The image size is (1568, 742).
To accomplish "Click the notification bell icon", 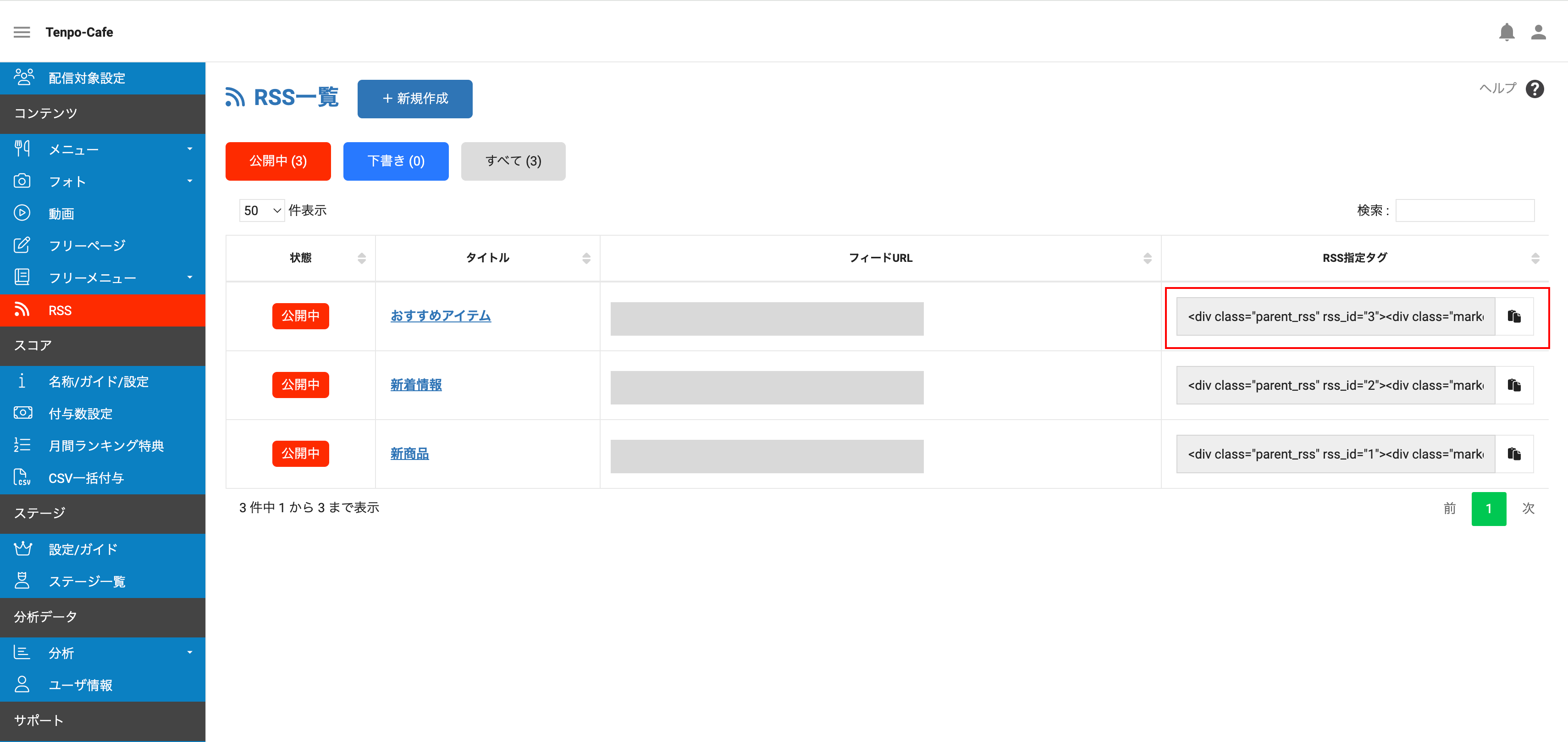I will point(1507,32).
